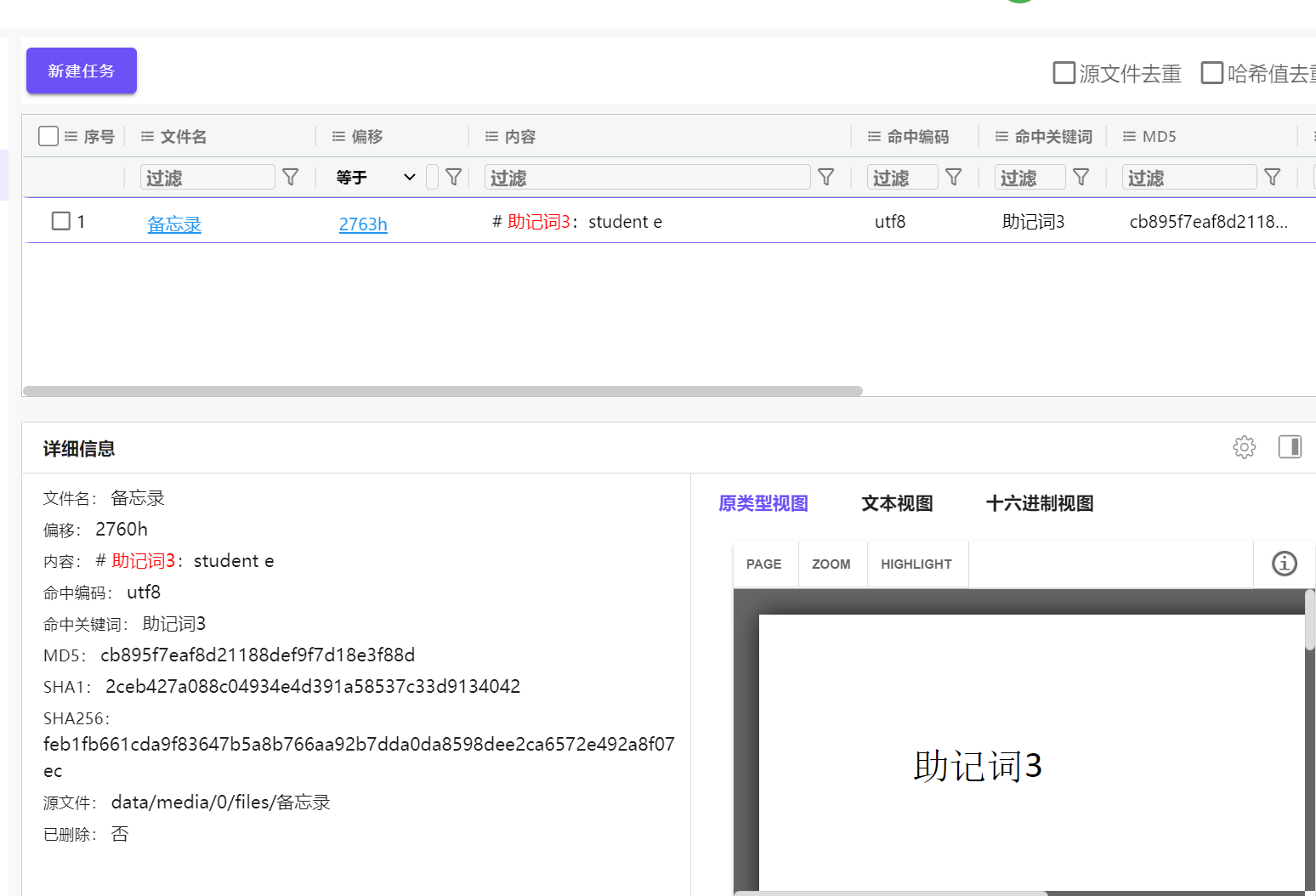Switch to the 十六进制视图 tab
1316x896 pixels.
(1039, 503)
